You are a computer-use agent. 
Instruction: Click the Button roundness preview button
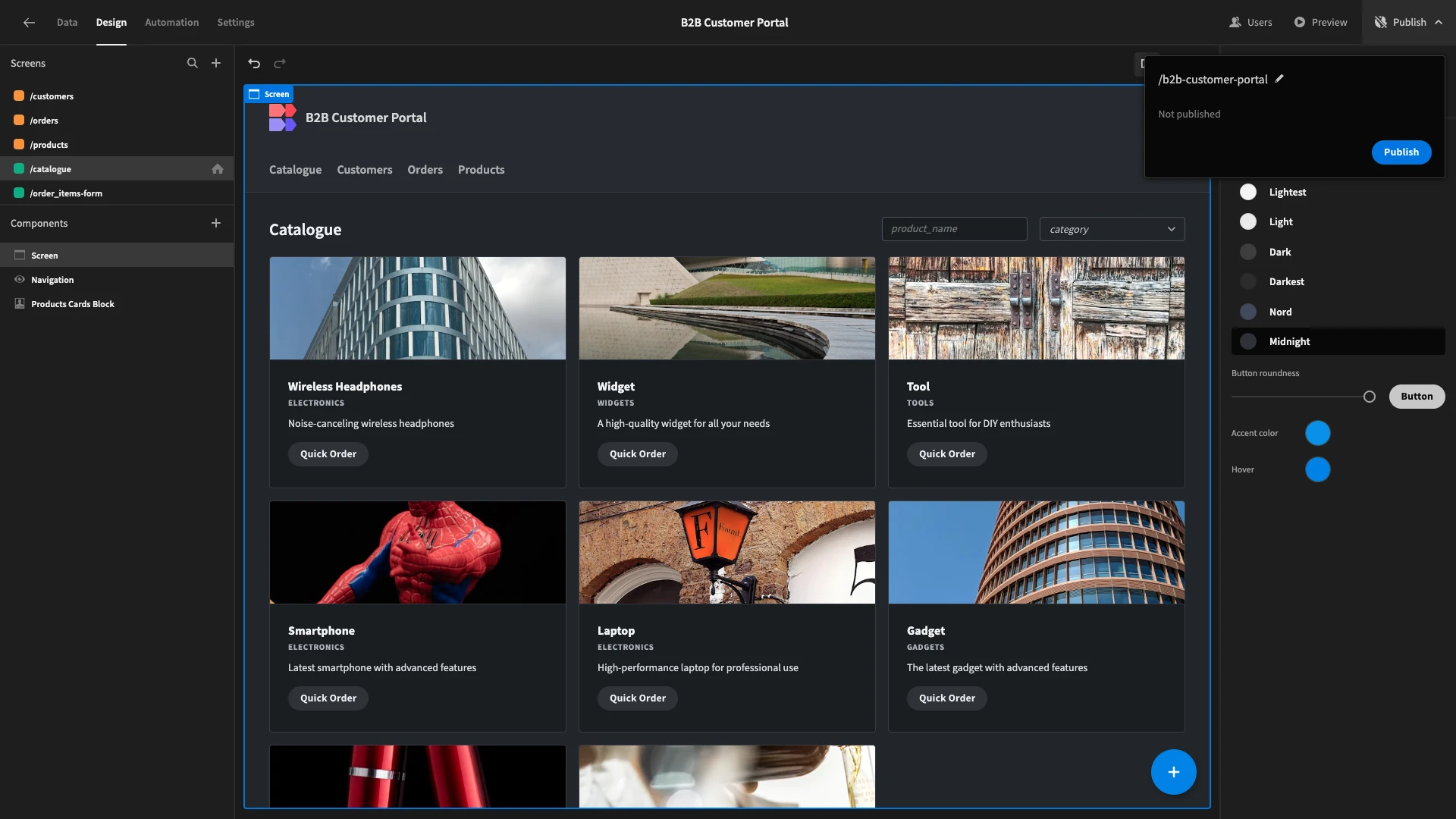[1417, 396]
